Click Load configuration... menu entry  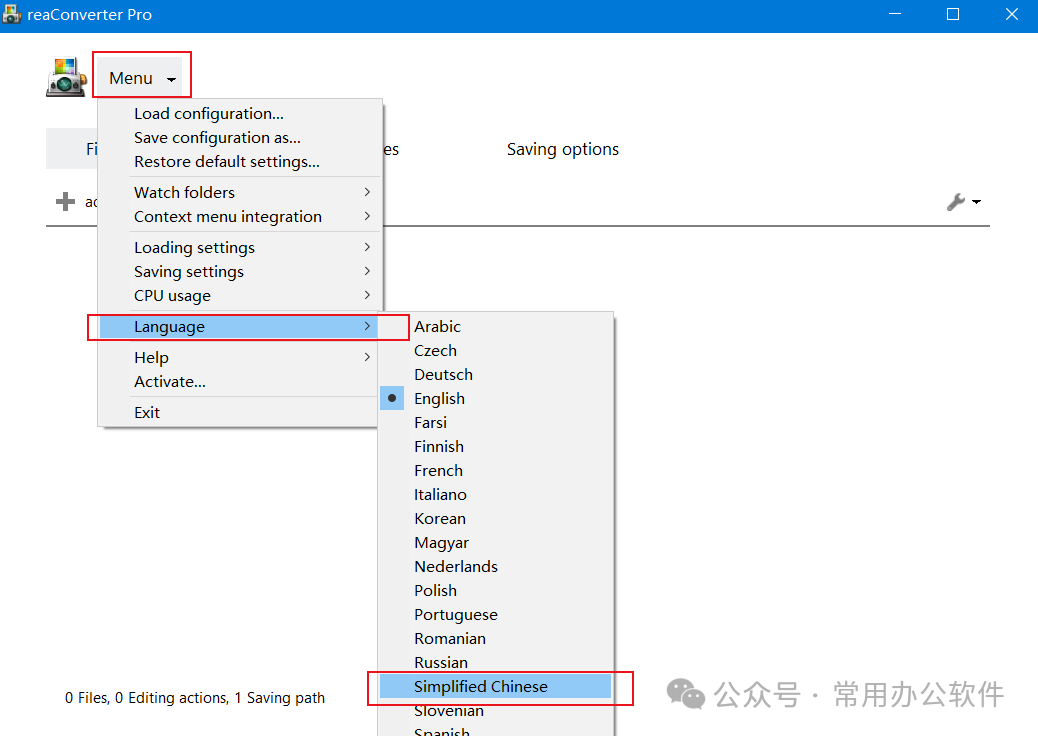tap(209, 114)
